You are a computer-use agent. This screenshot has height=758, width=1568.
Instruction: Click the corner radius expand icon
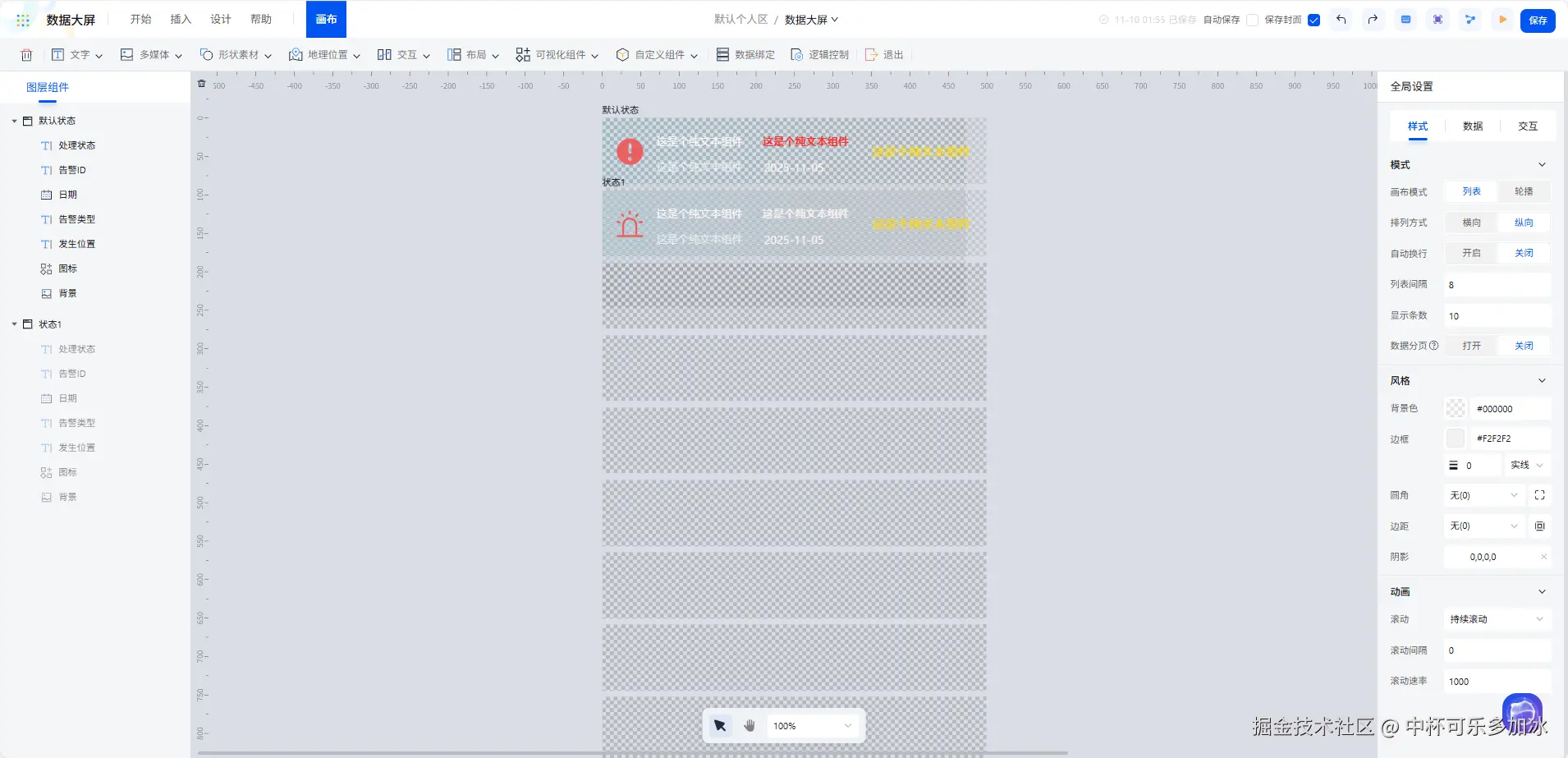(1540, 495)
